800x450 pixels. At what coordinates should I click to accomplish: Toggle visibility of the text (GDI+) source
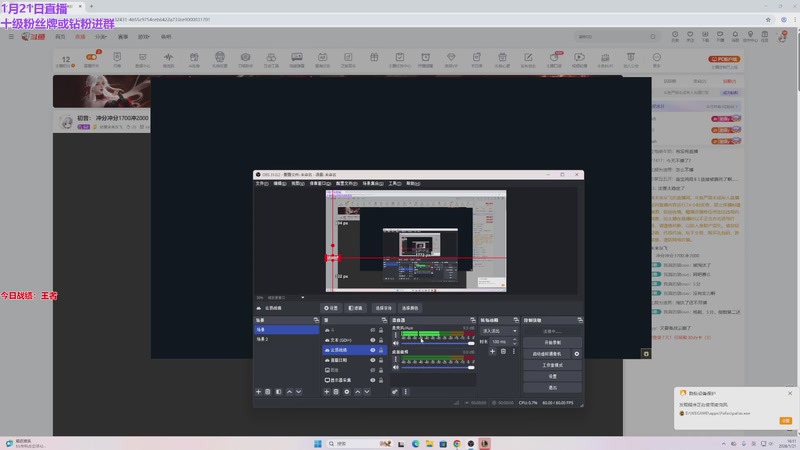coord(372,340)
